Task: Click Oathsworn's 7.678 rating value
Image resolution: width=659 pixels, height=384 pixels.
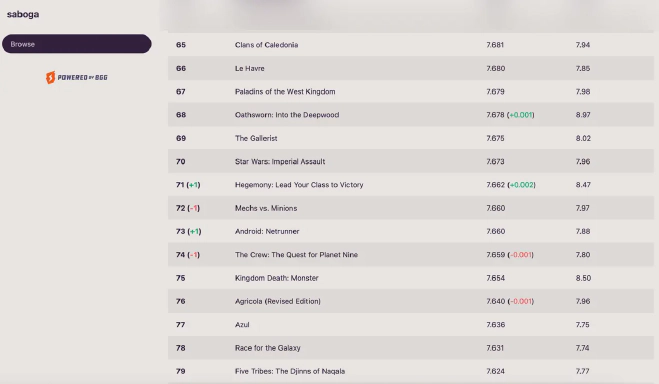Action: pos(495,115)
